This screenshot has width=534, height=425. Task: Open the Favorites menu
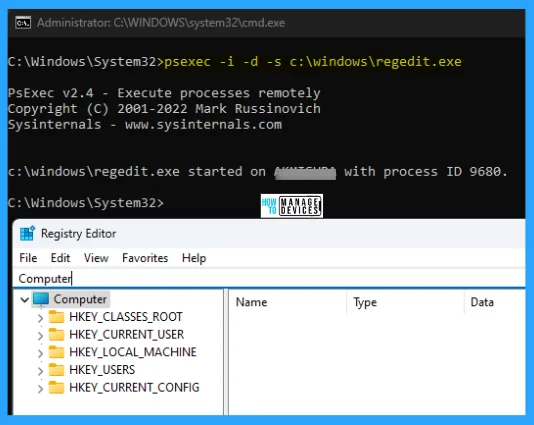tap(145, 258)
